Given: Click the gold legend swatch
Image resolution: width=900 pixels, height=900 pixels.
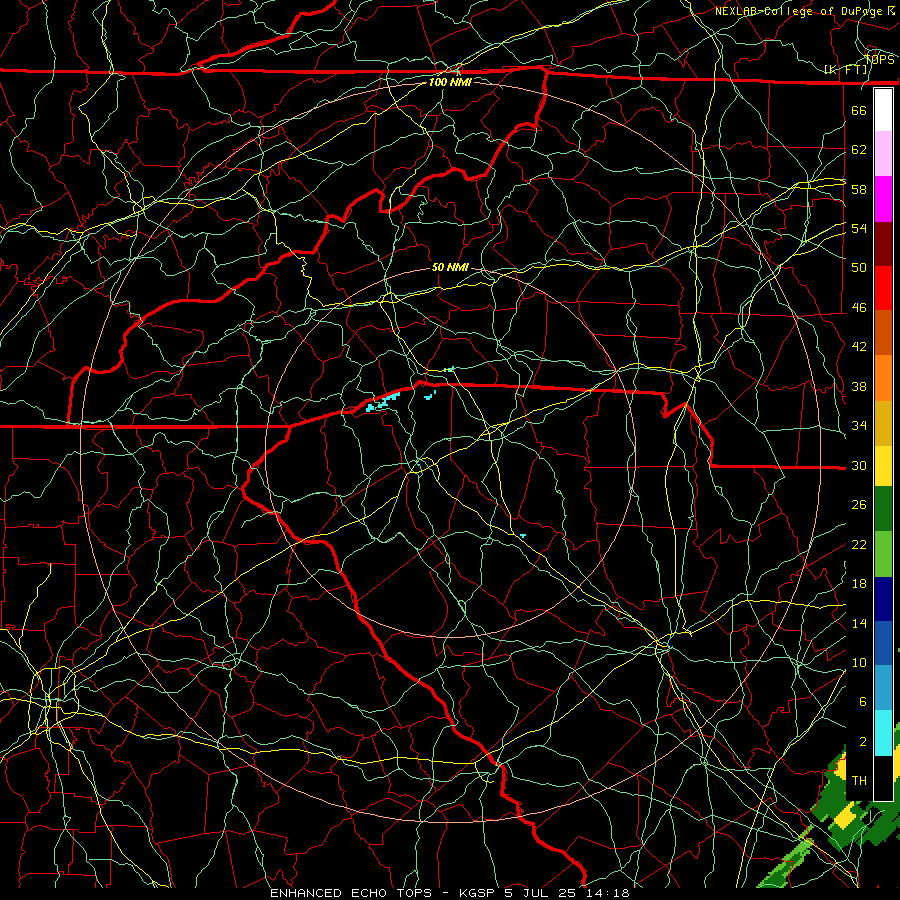Looking at the screenshot, I should tap(883, 423).
